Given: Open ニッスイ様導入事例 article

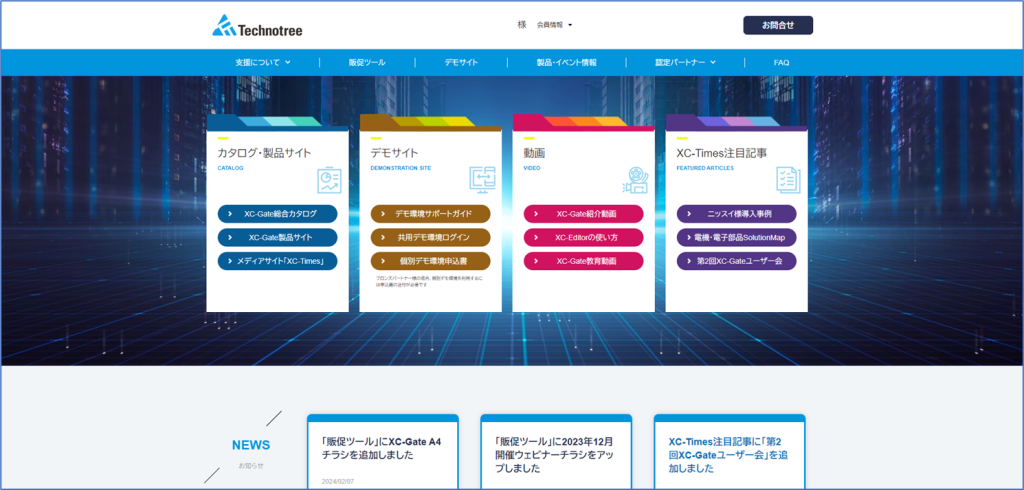Looking at the screenshot, I should coord(736,214).
